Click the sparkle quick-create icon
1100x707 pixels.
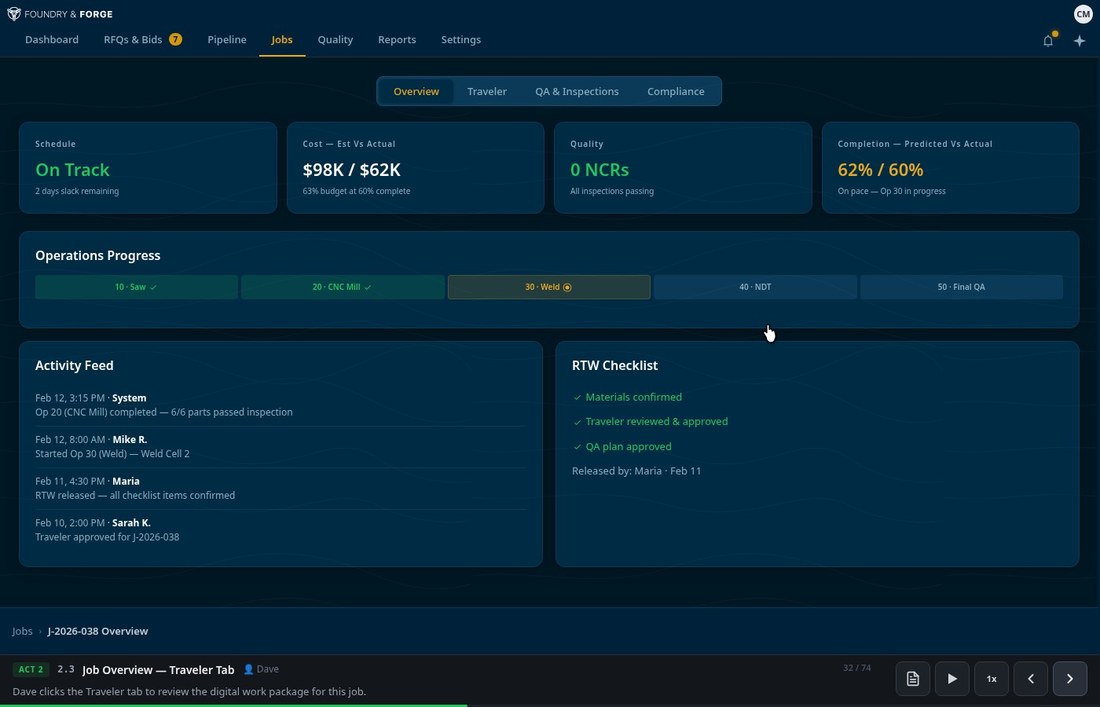click(x=1079, y=40)
